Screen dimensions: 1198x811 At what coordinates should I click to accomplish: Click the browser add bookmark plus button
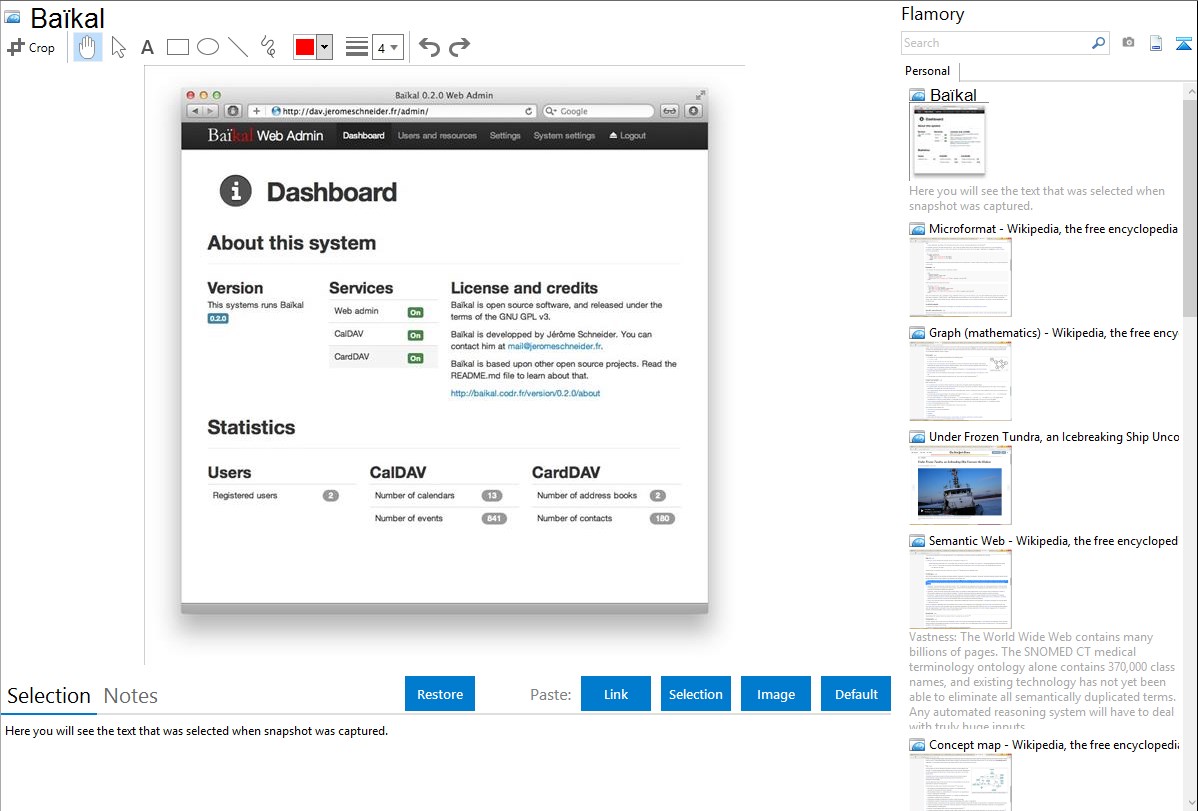[x=256, y=111]
